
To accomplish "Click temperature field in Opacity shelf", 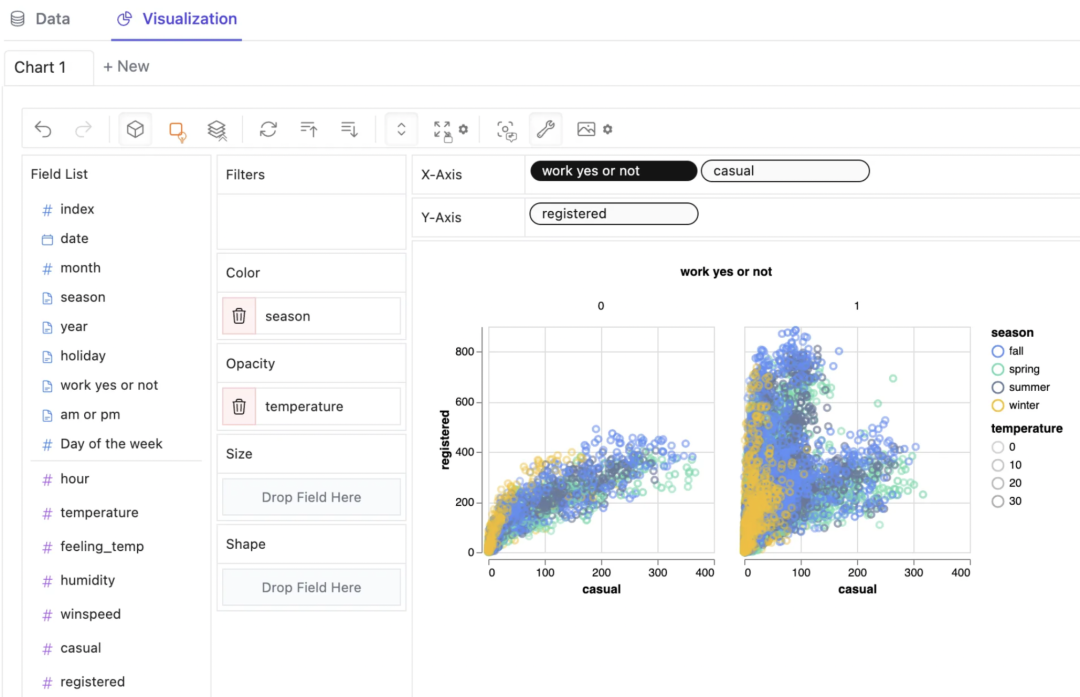I will pyautogui.click(x=328, y=406).
